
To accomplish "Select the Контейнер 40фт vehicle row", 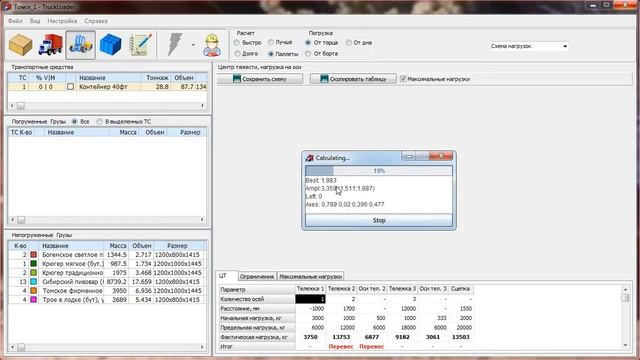I will pos(107,87).
